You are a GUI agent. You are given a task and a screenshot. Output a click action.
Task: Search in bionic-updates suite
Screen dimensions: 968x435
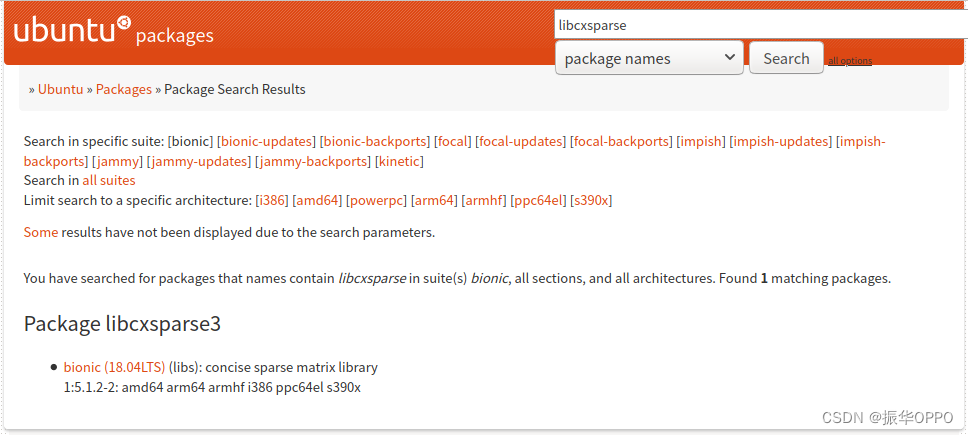(267, 141)
